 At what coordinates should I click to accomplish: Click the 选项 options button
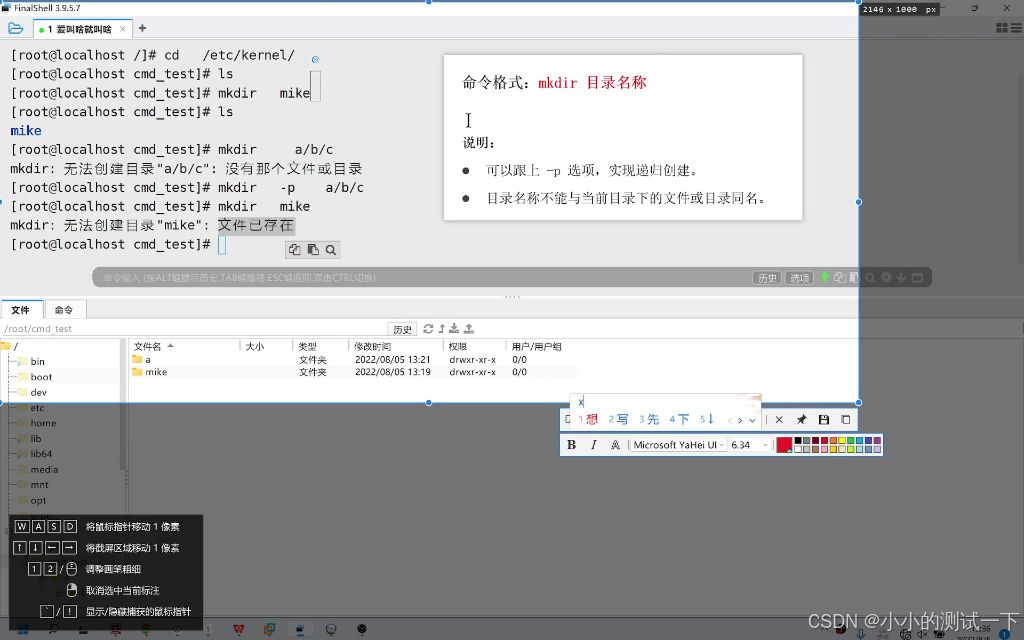click(800, 277)
